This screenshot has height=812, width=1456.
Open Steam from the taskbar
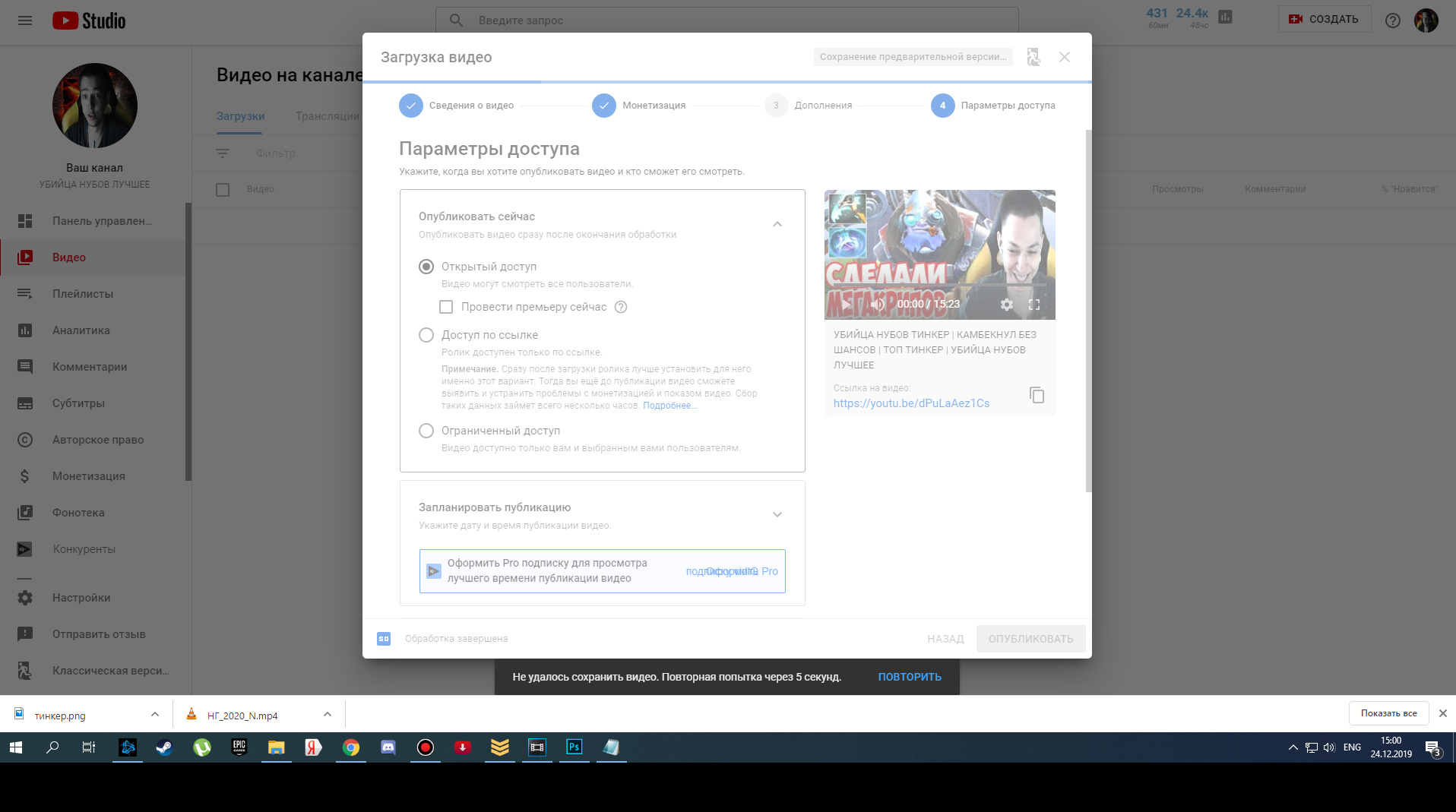[164, 747]
